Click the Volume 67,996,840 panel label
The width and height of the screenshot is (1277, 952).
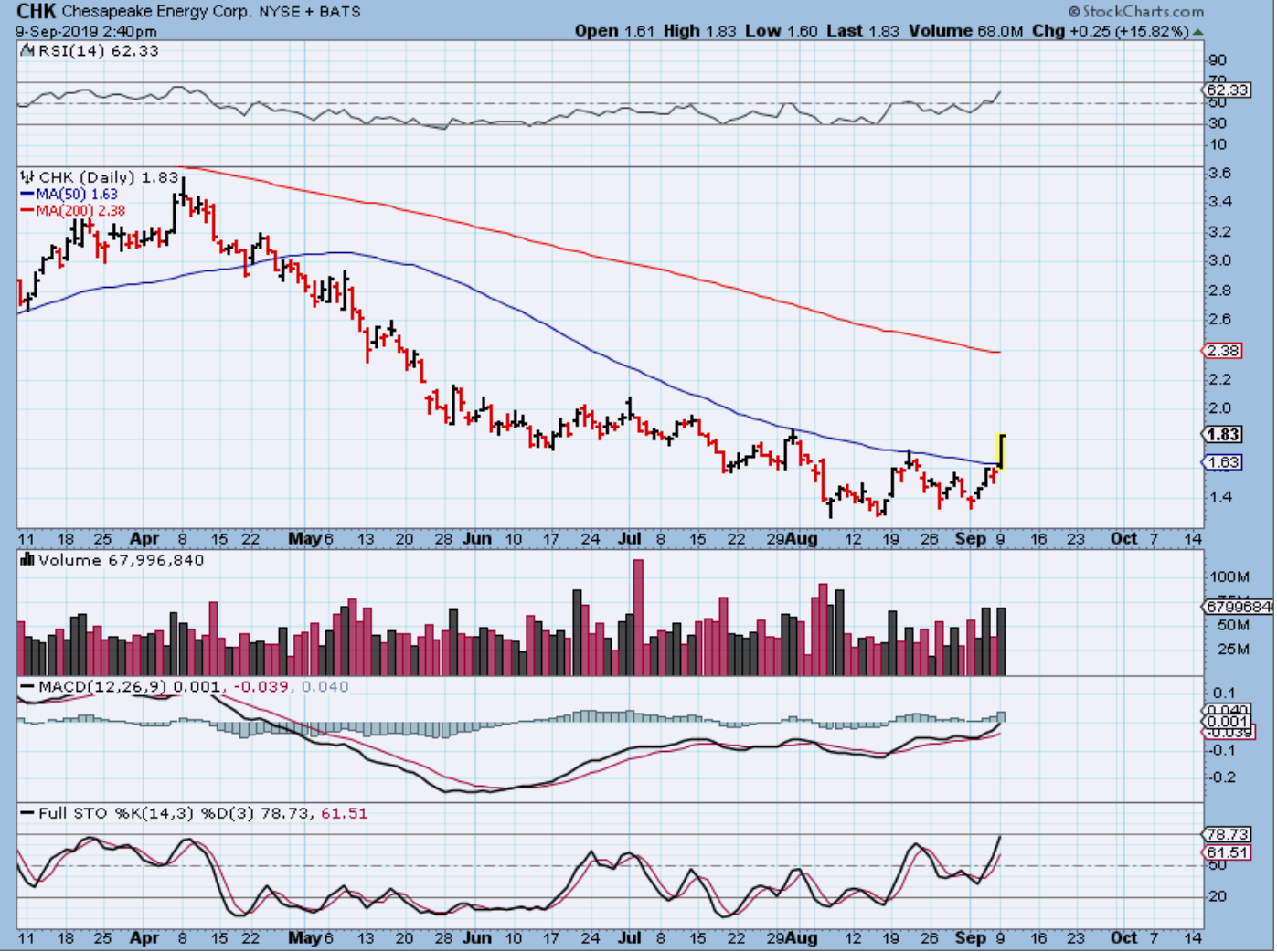click(121, 560)
